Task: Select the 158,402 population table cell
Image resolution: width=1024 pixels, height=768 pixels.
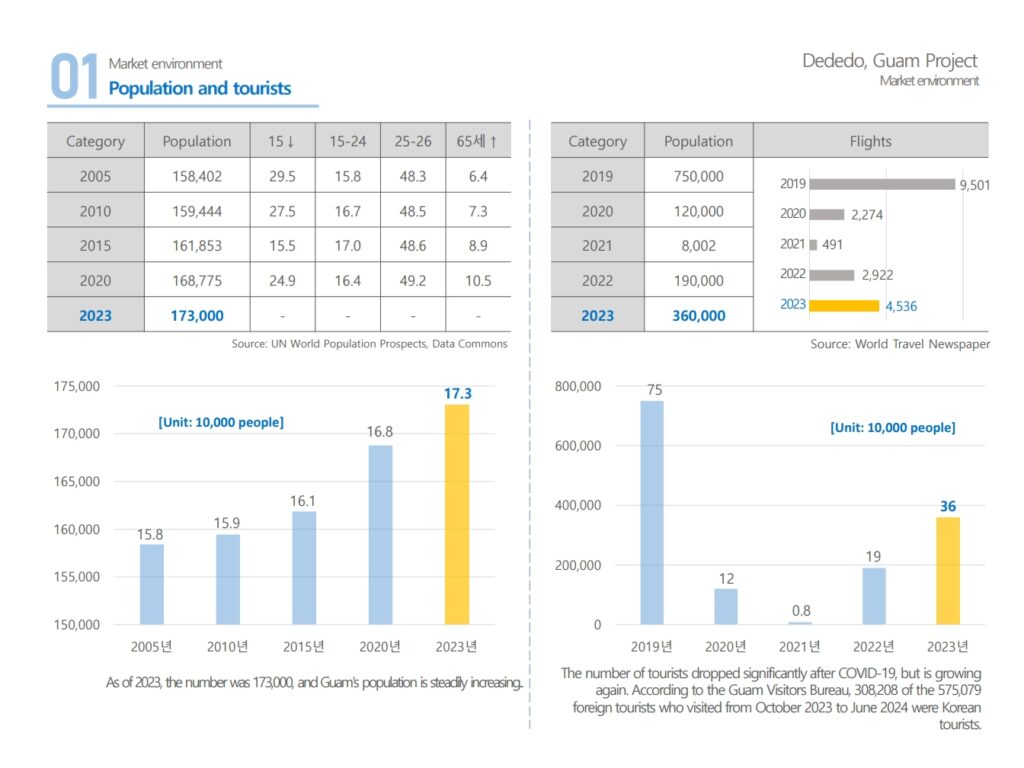Action: click(197, 176)
